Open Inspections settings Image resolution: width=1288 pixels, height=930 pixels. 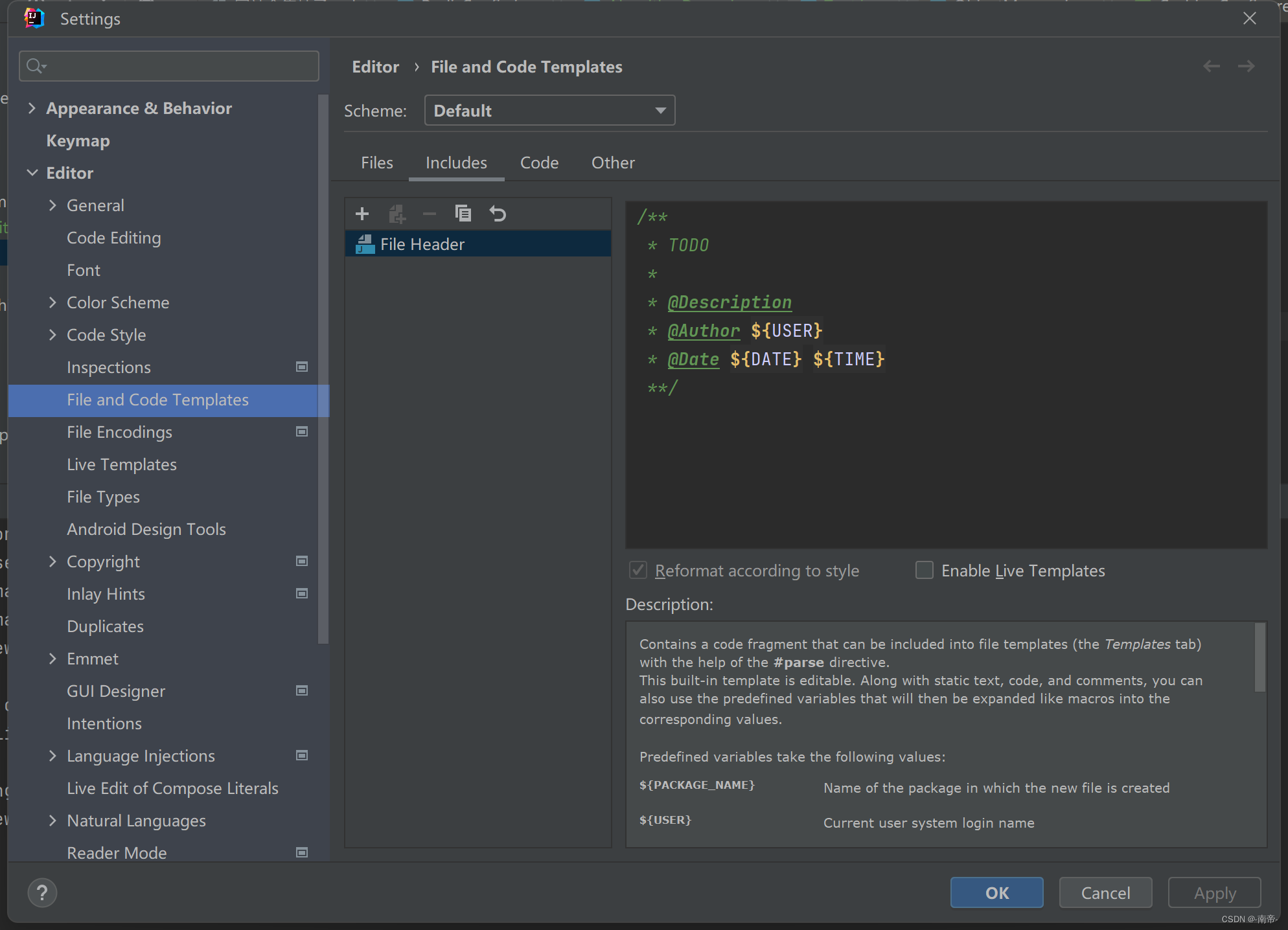pos(108,367)
